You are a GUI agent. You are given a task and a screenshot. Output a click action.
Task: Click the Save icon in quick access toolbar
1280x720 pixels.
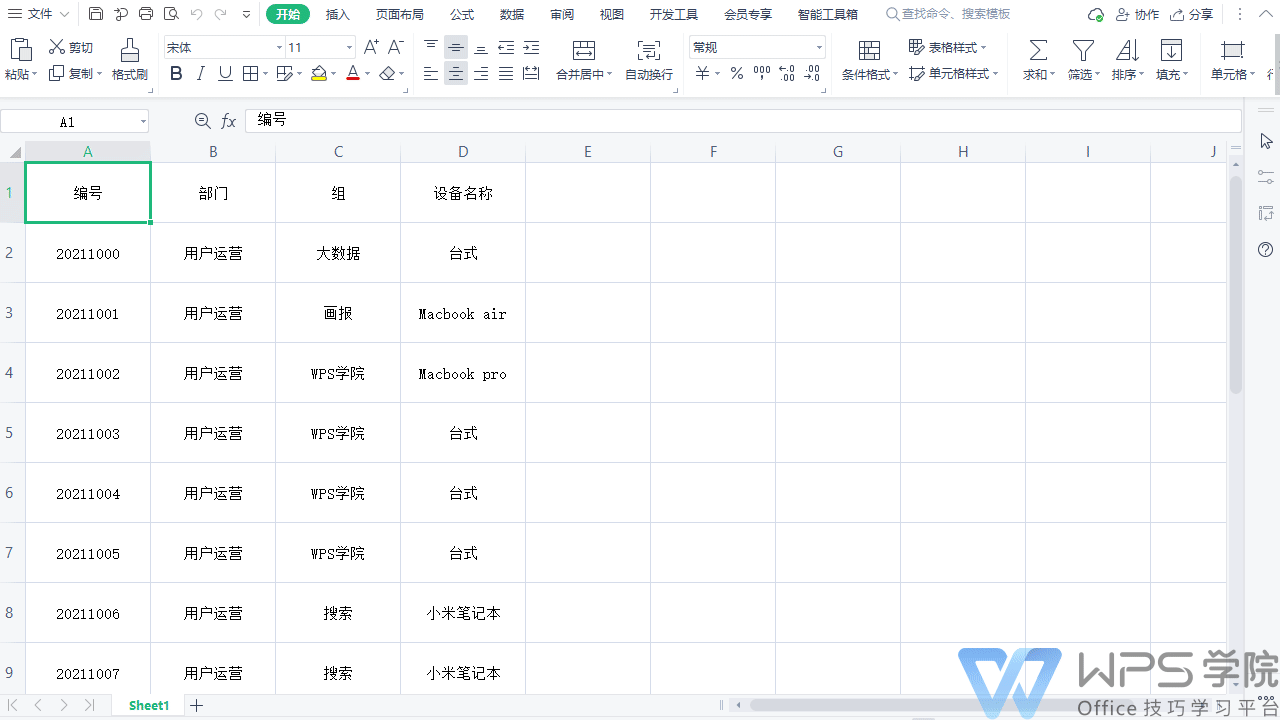96,14
